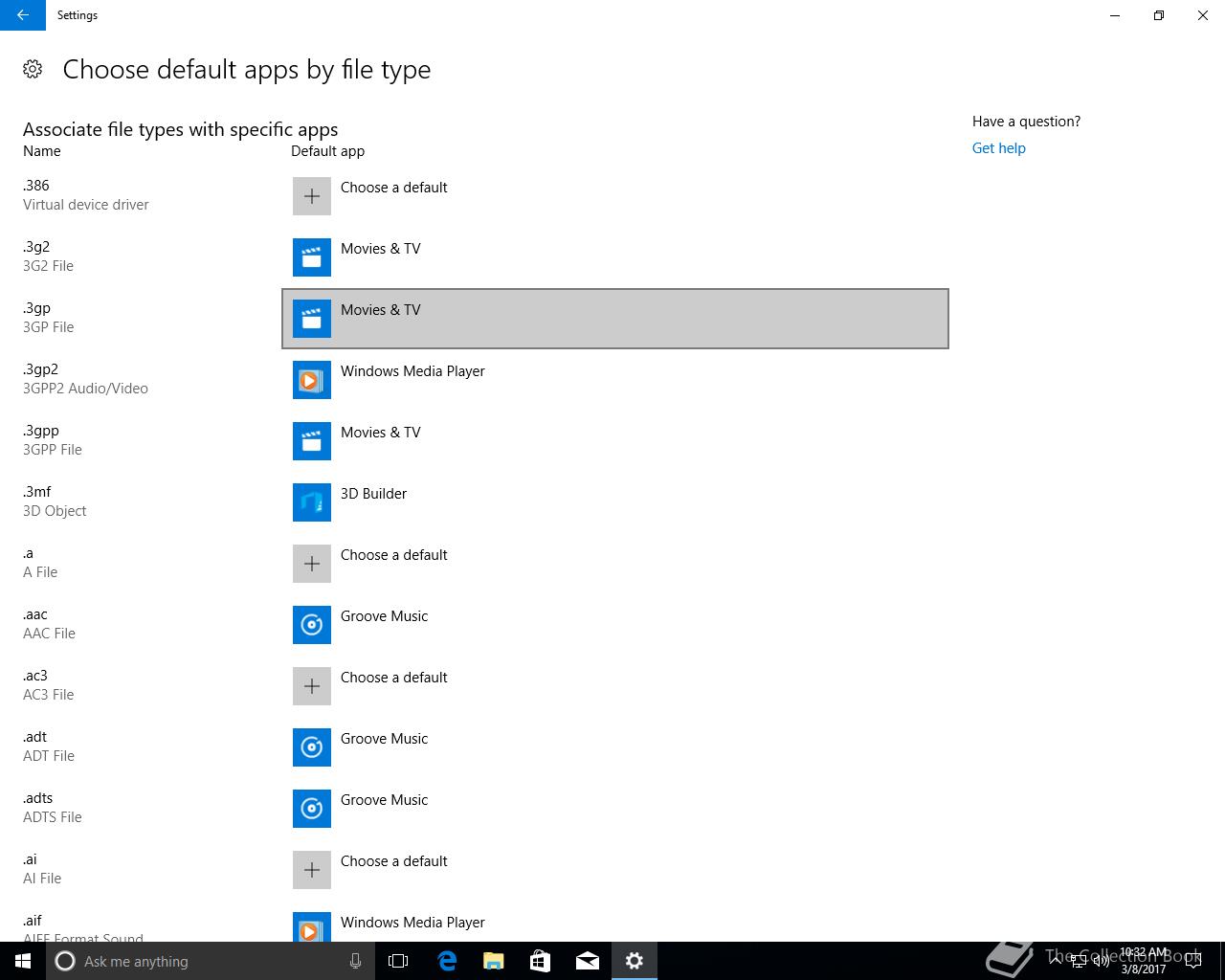Click 'Choose a default' text for .ai

(394, 861)
